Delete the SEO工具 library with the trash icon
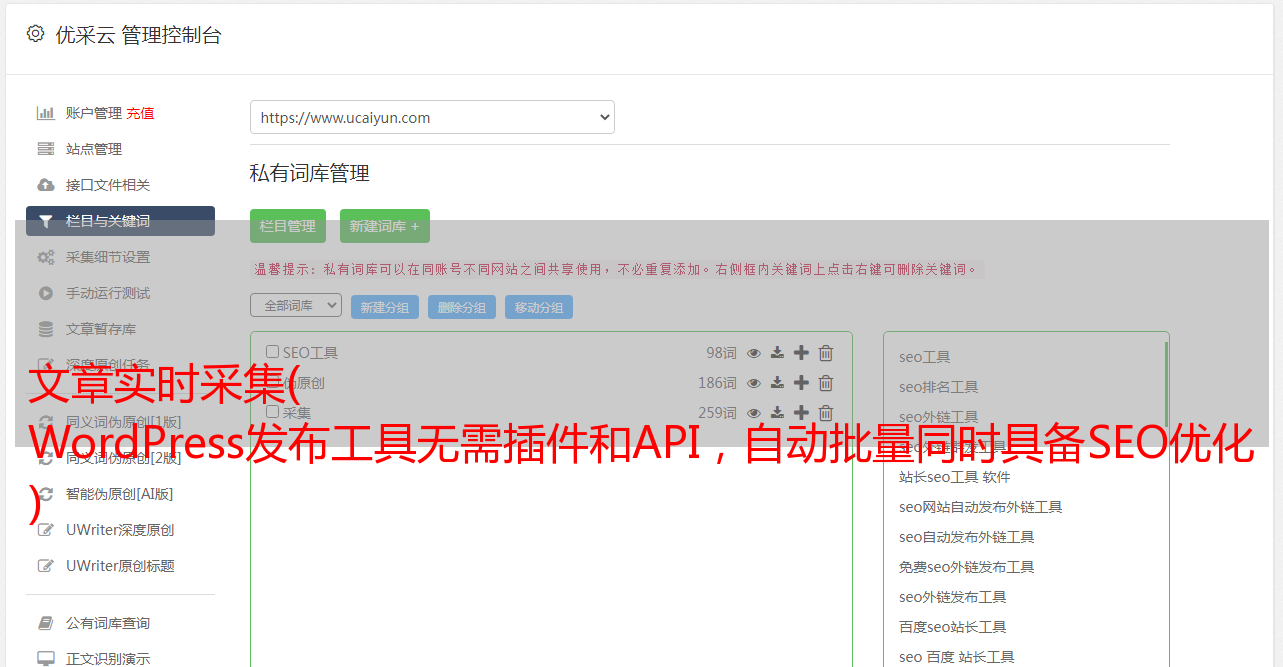This screenshot has height=667, width=1283. coord(826,353)
